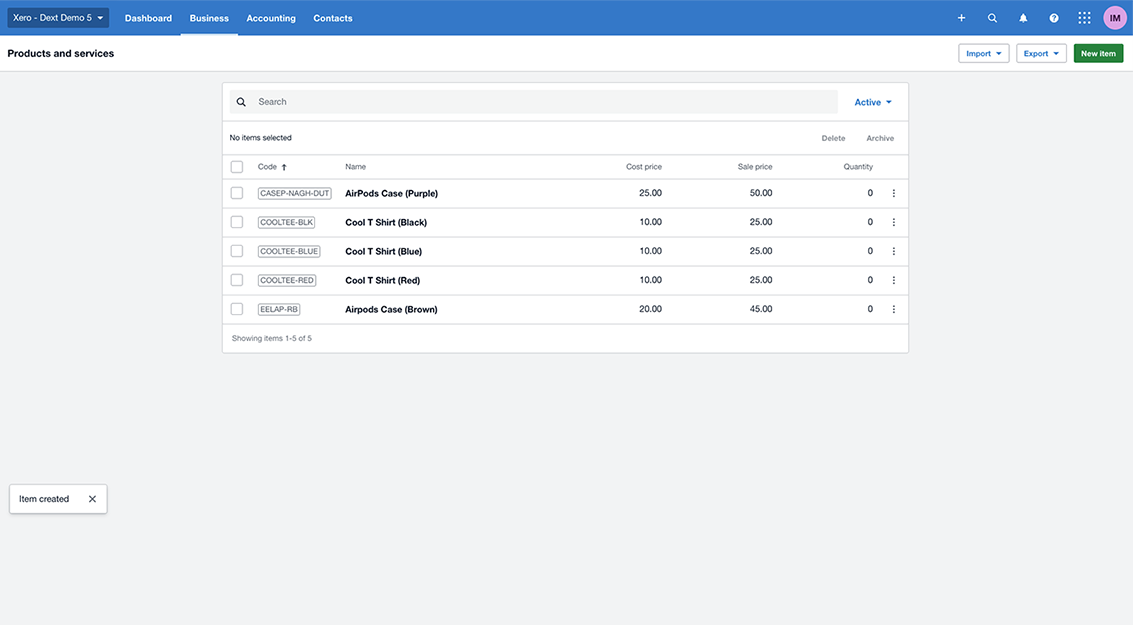Open the notifications bell

1023,18
